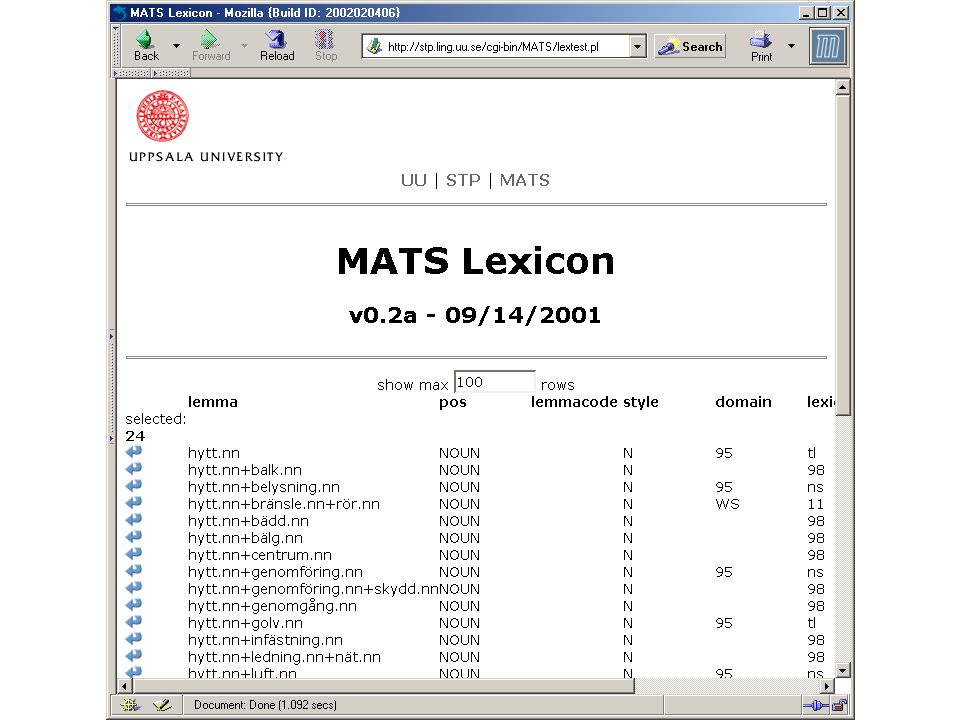
Task: Click the Search button
Action: (x=690, y=47)
